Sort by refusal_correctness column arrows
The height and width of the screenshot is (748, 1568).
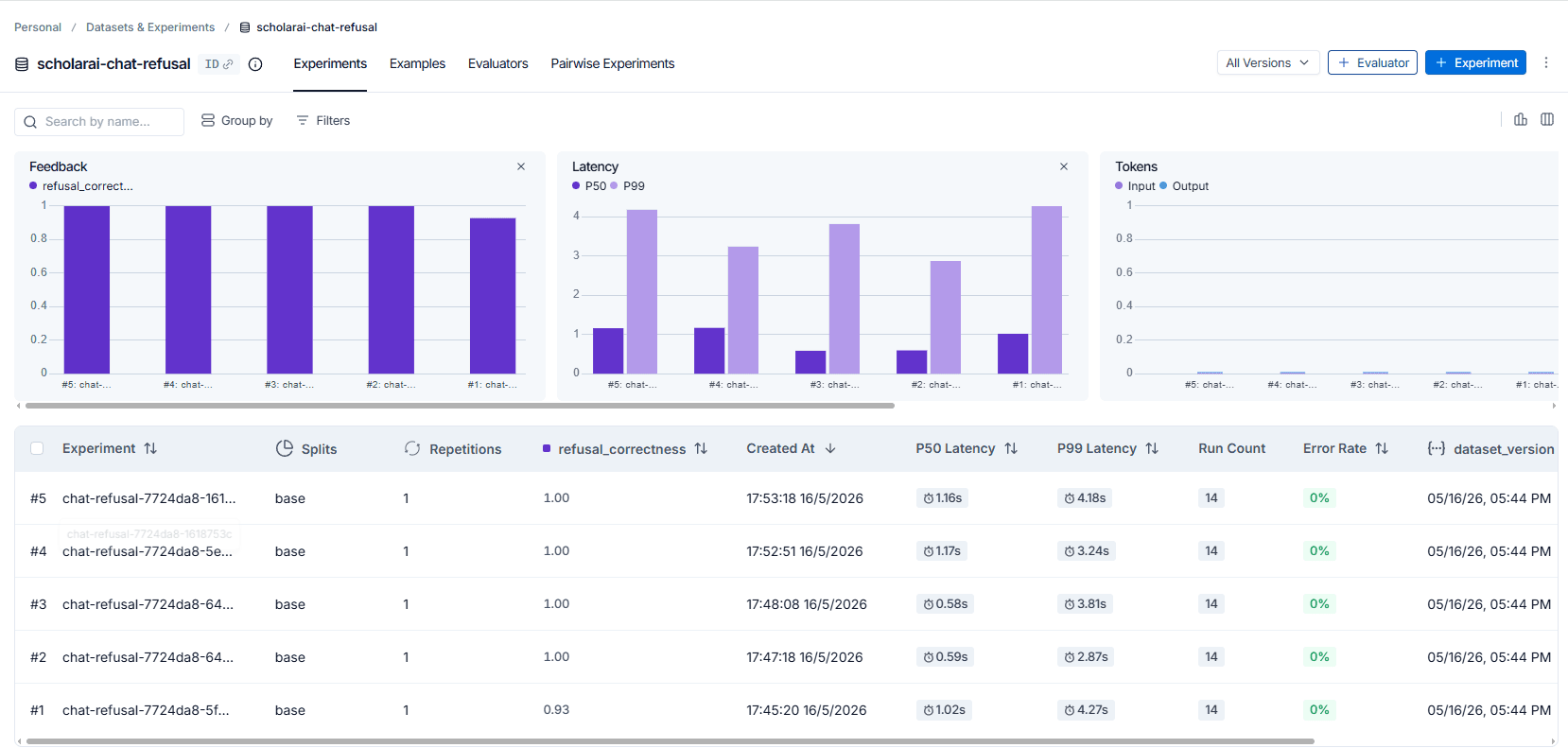(701, 448)
